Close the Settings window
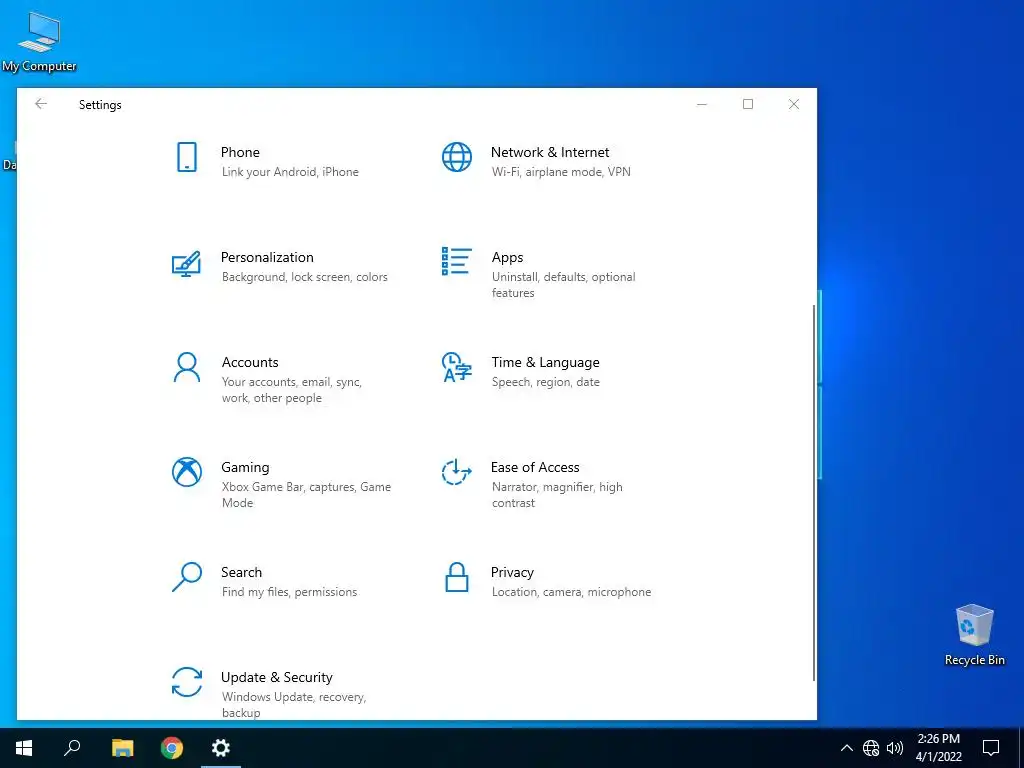 tap(793, 104)
